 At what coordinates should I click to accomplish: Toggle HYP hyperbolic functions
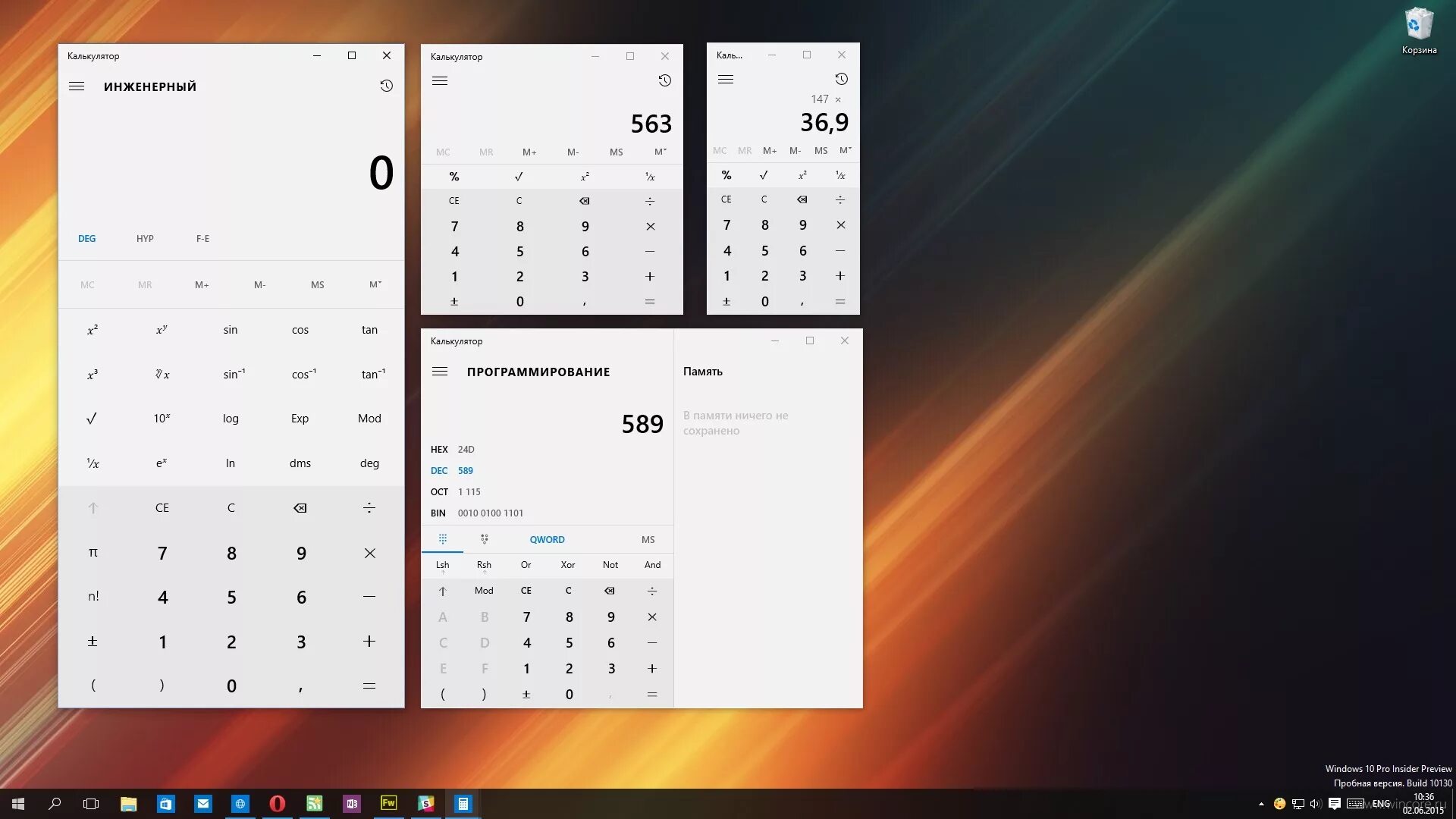[x=145, y=239]
